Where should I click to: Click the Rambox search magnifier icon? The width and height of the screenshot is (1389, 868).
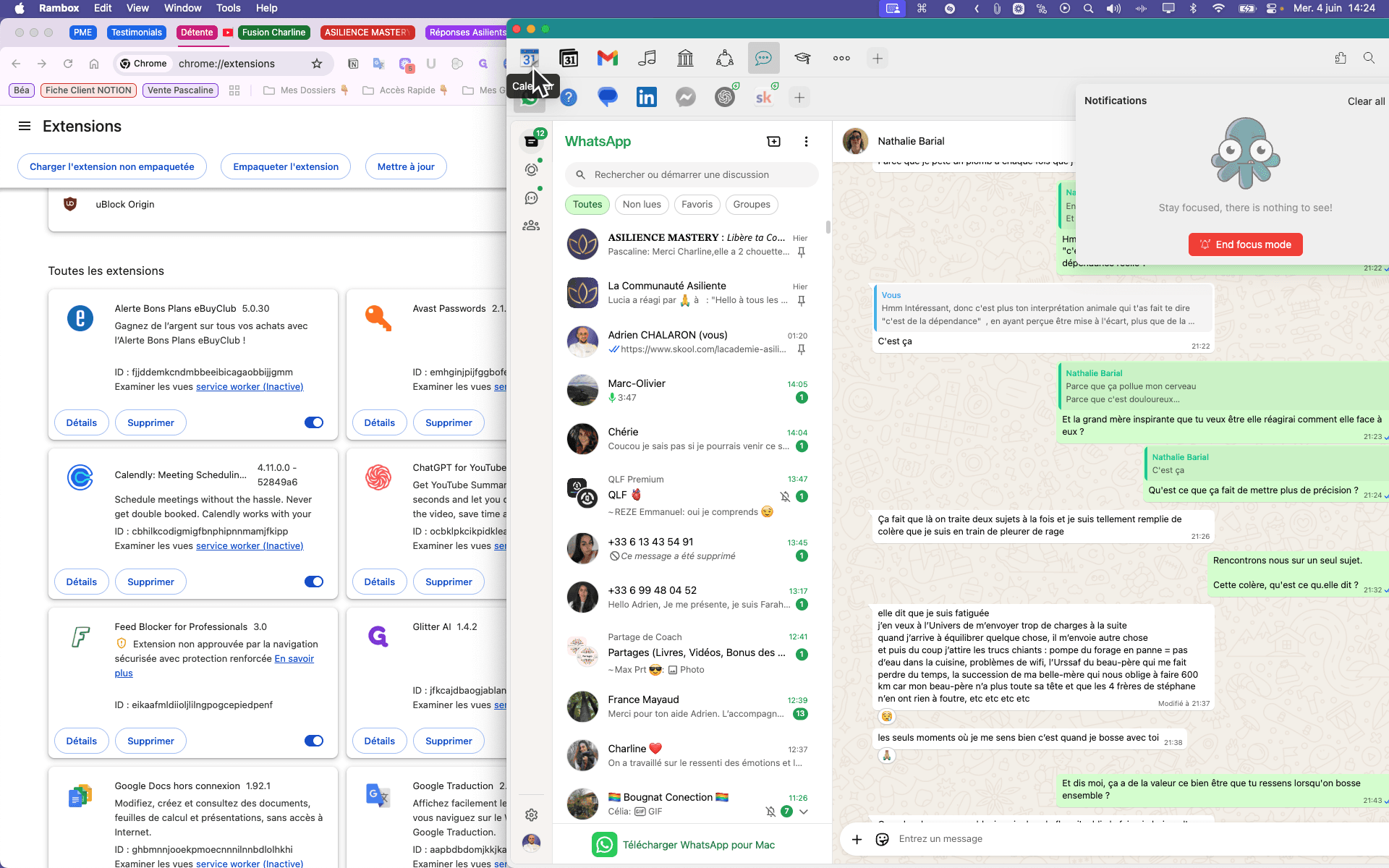coord(1369,58)
